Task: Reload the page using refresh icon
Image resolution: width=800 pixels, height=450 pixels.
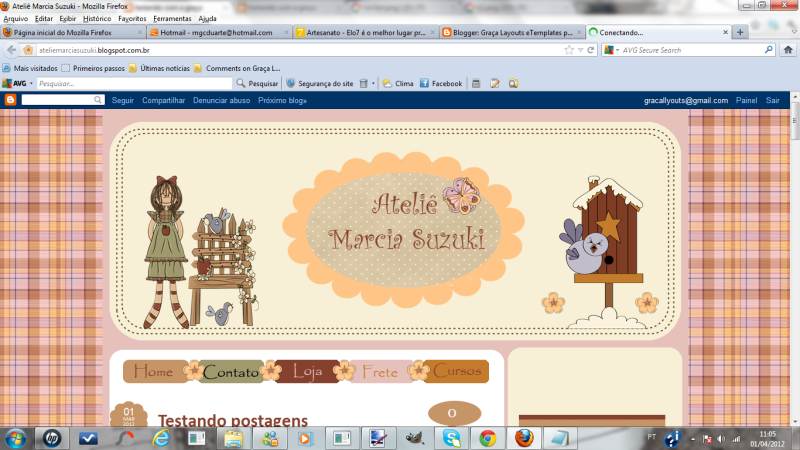Action: (x=590, y=50)
